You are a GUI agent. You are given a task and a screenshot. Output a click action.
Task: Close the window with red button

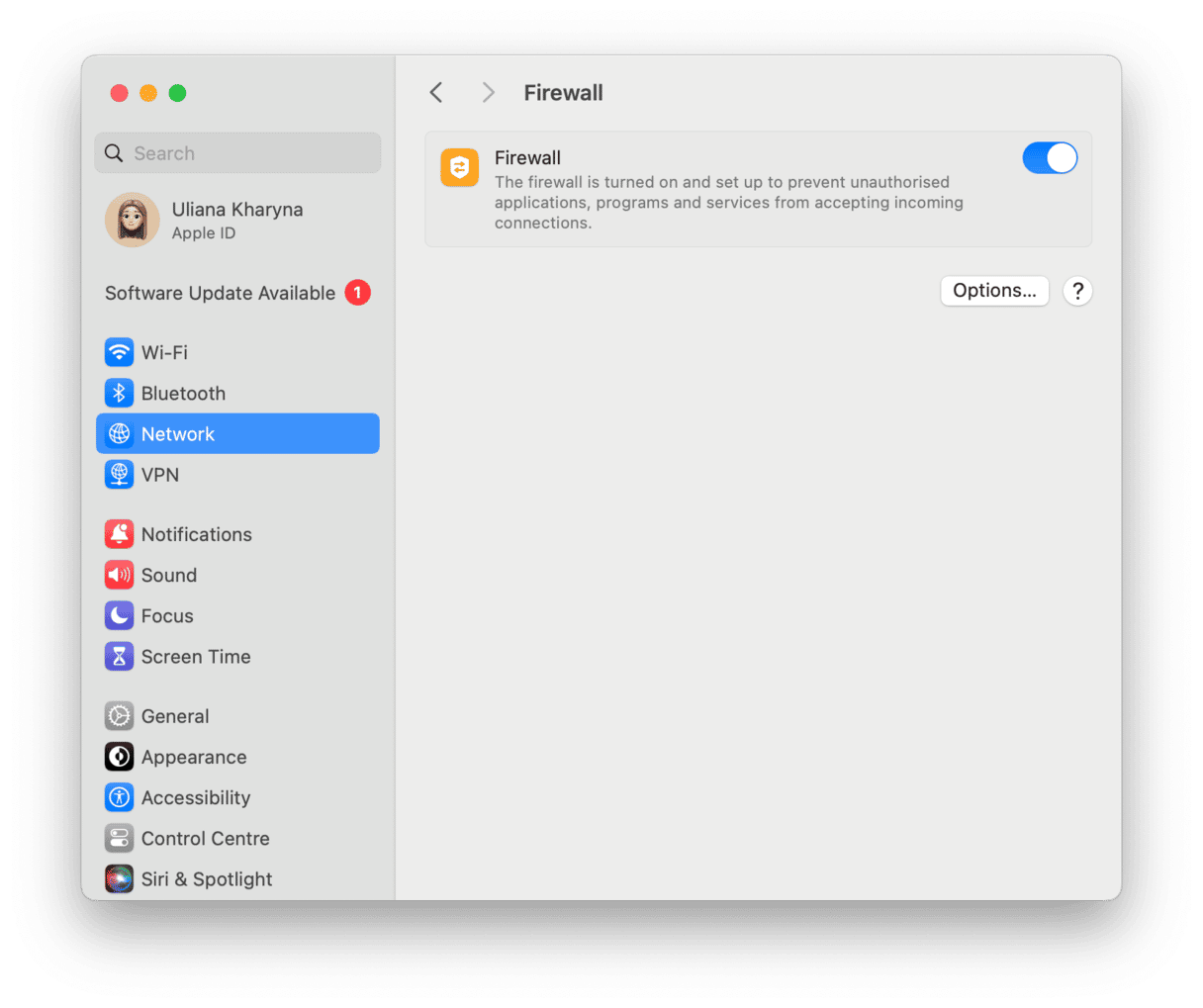[119, 93]
